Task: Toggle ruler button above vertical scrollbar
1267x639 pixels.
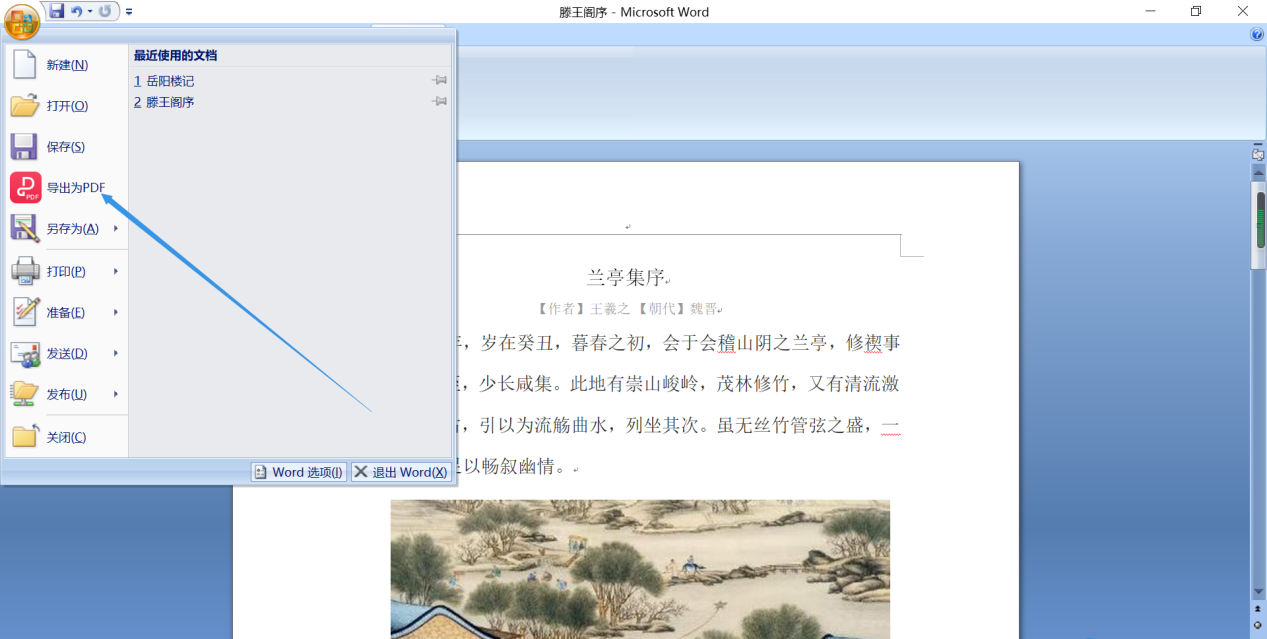Action: coord(1258,155)
